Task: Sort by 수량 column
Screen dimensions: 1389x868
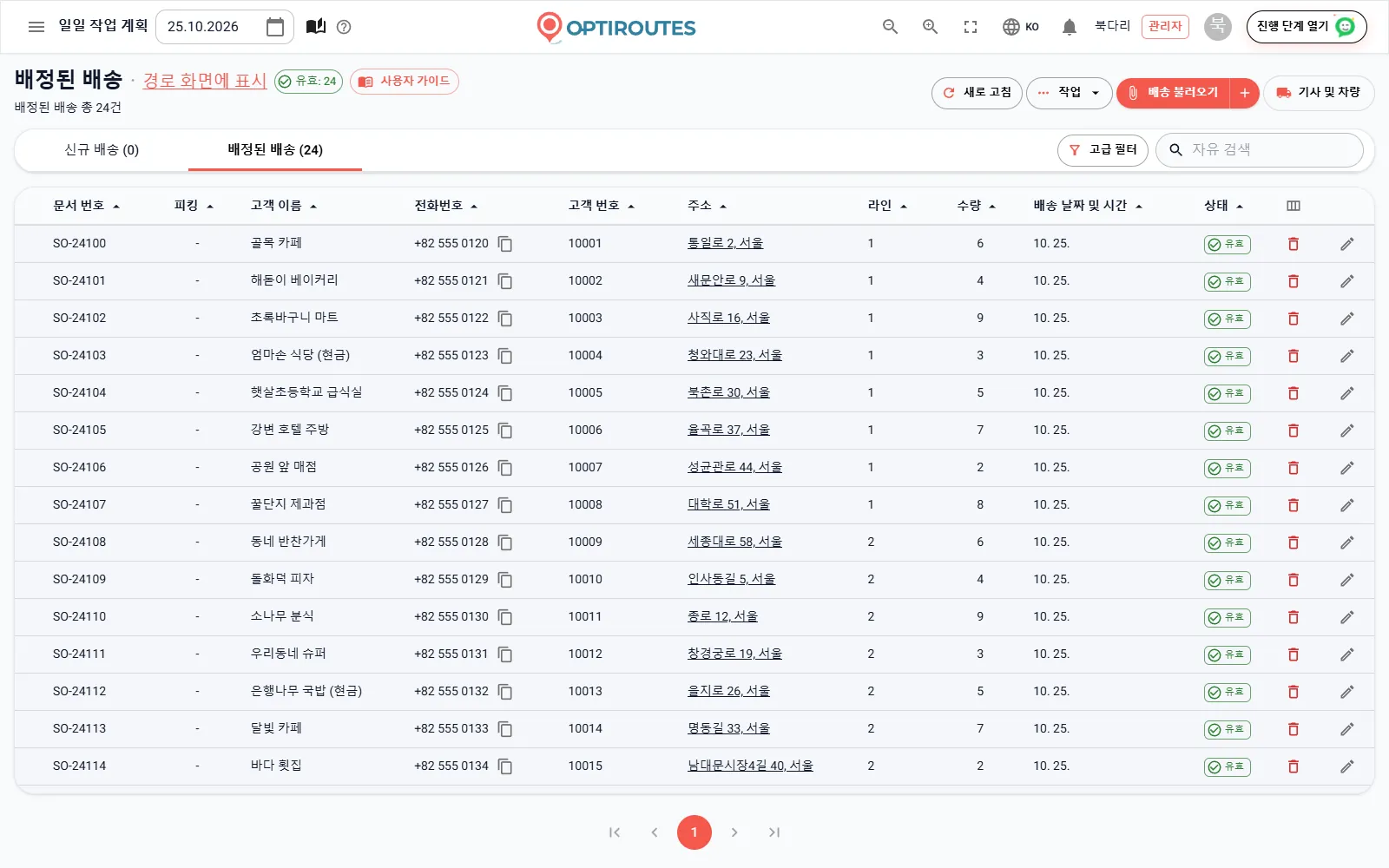Action: click(x=976, y=206)
